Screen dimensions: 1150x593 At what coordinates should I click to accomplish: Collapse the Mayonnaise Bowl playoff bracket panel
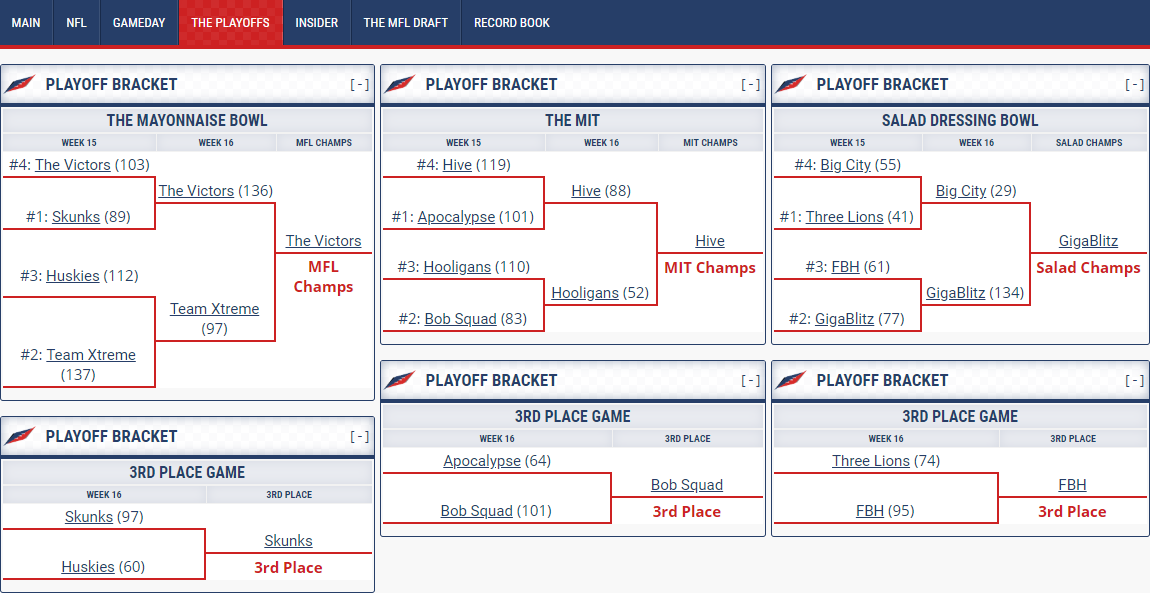(x=359, y=85)
